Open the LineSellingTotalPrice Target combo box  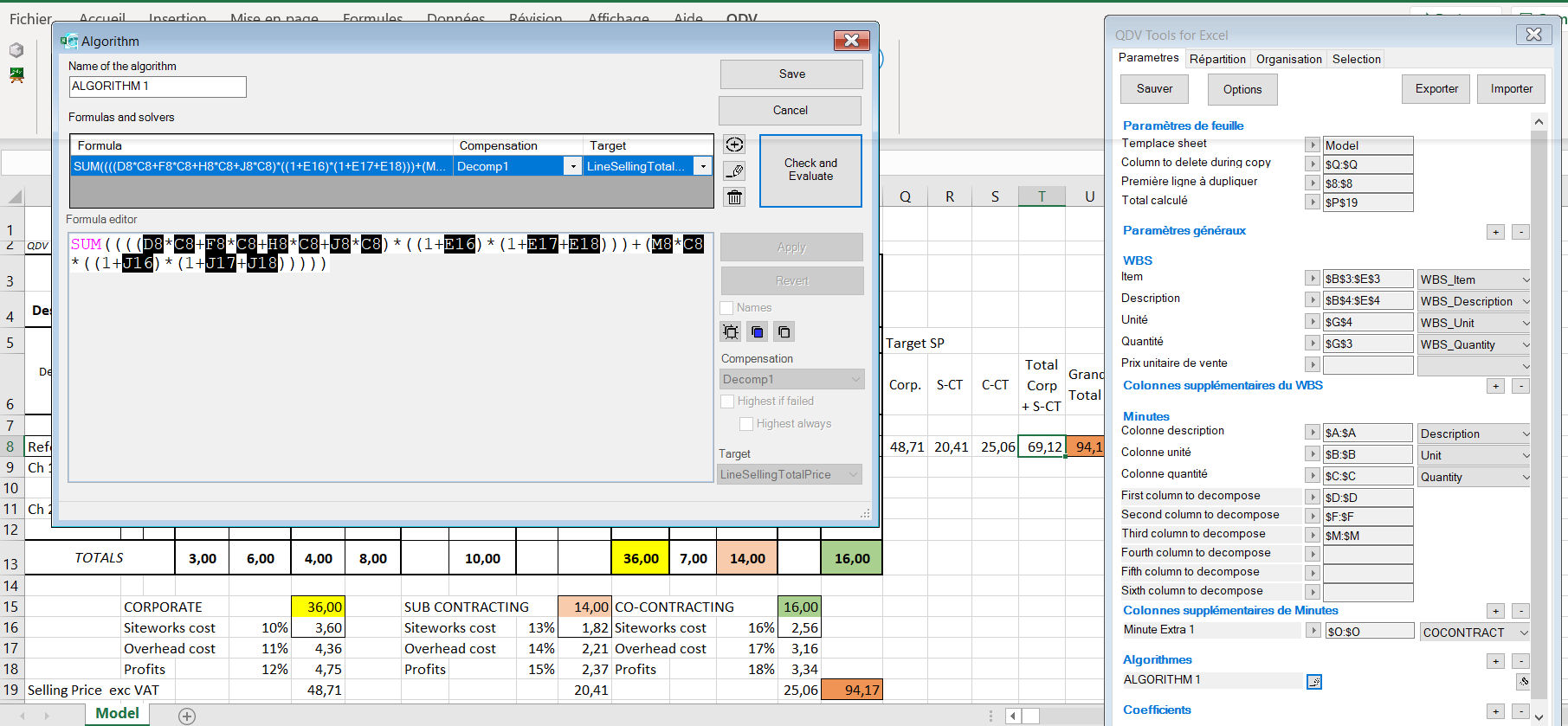[x=790, y=474]
